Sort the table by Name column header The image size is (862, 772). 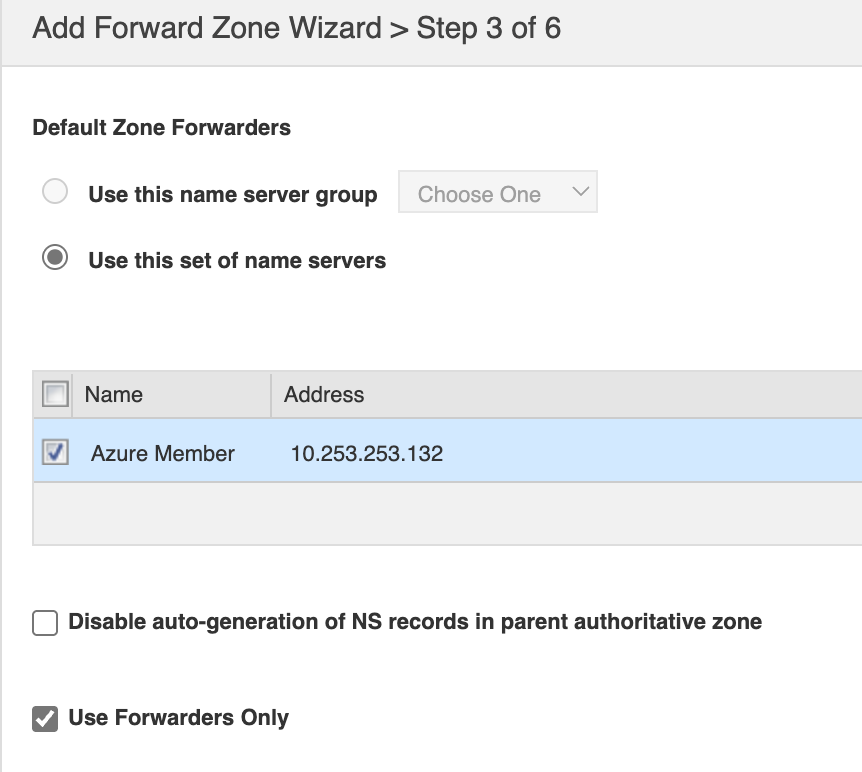pyautogui.click(x=114, y=394)
